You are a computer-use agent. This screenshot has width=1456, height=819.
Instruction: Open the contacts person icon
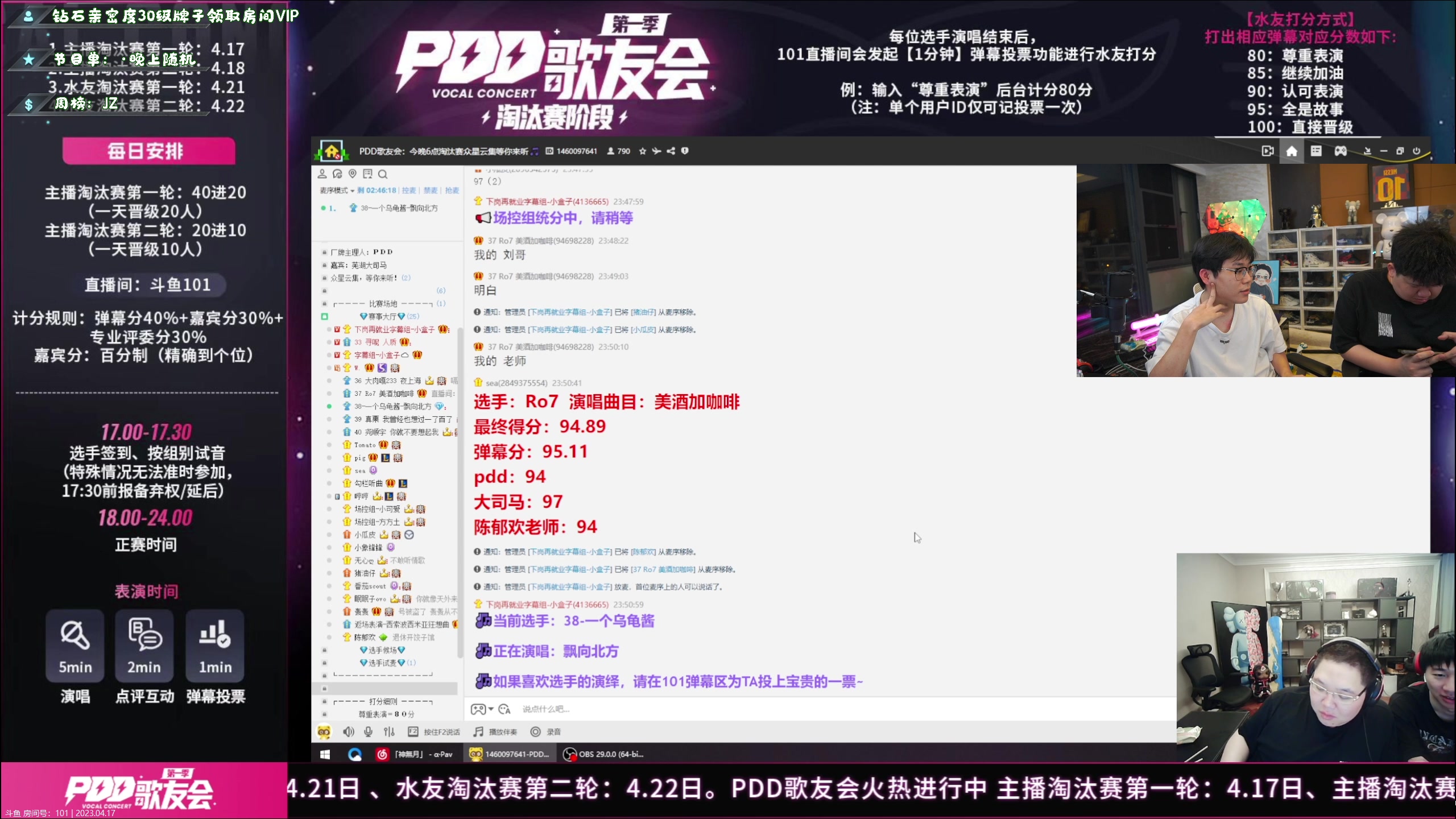coord(322,173)
